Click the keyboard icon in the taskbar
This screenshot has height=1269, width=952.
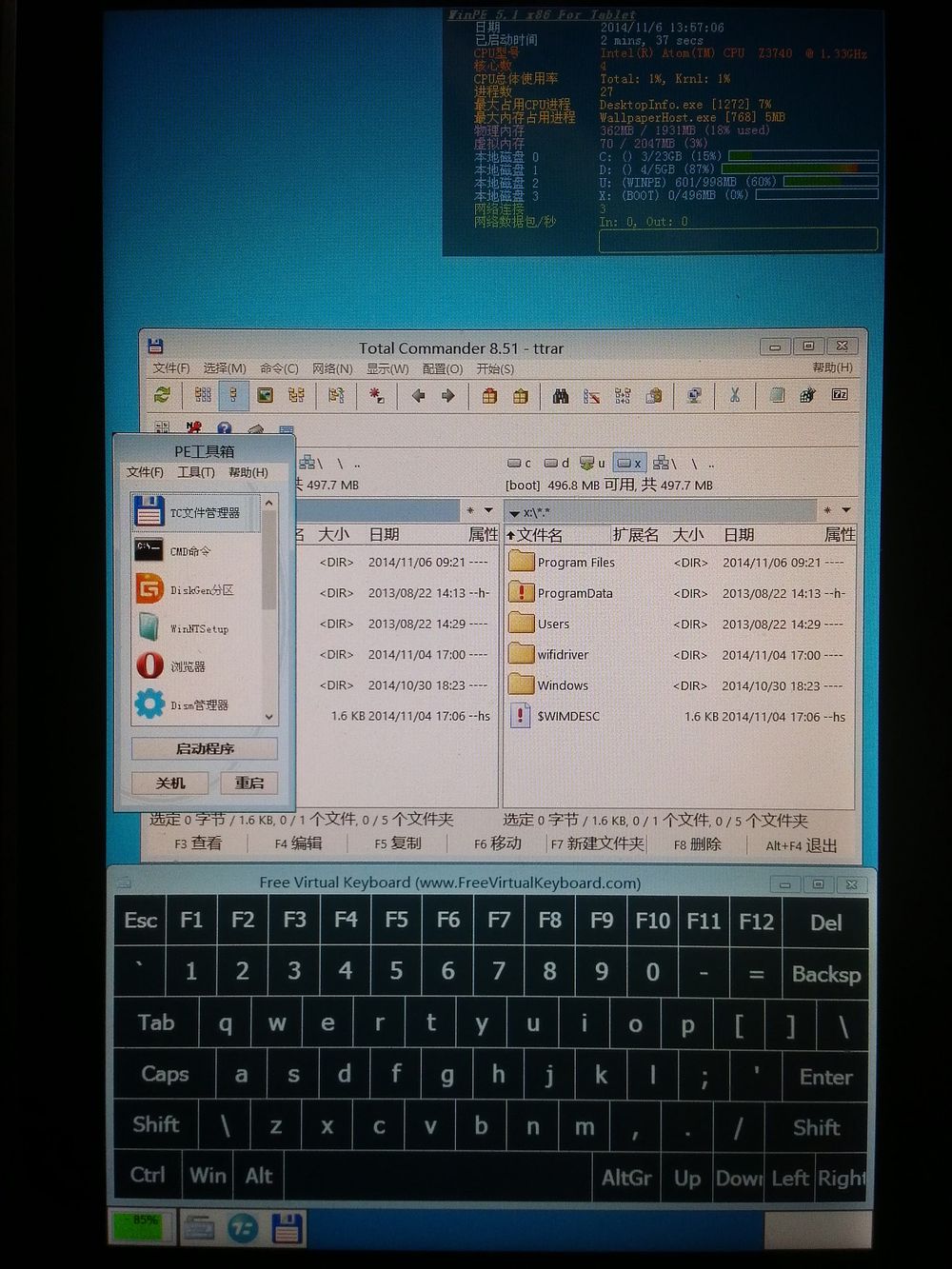[x=199, y=1229]
